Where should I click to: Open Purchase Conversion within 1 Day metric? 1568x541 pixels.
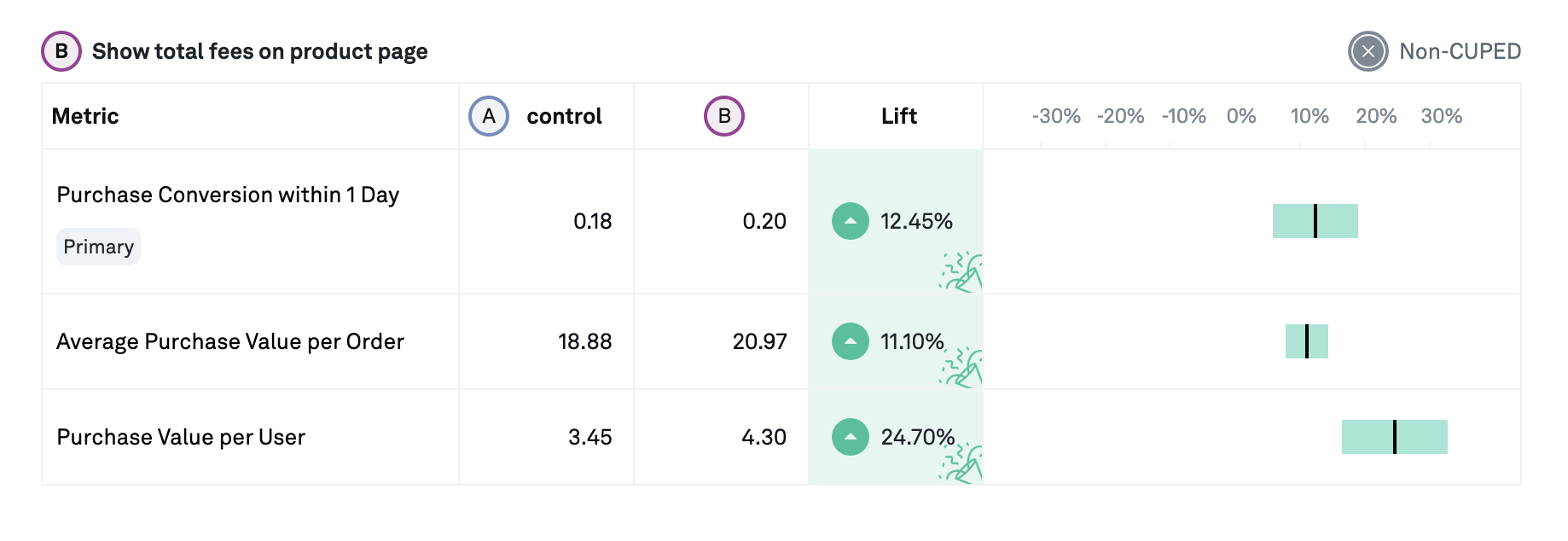228,195
